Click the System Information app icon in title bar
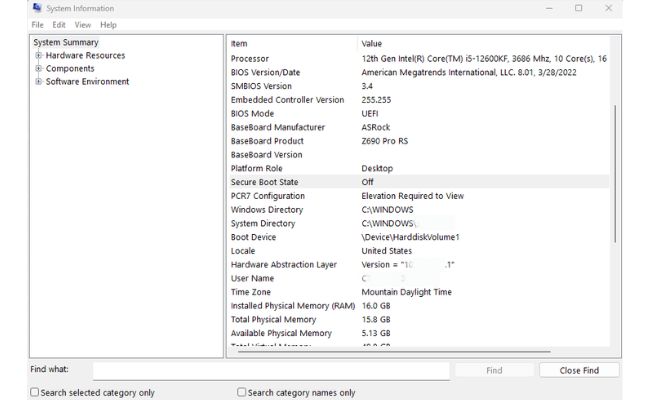 click(x=37, y=7)
